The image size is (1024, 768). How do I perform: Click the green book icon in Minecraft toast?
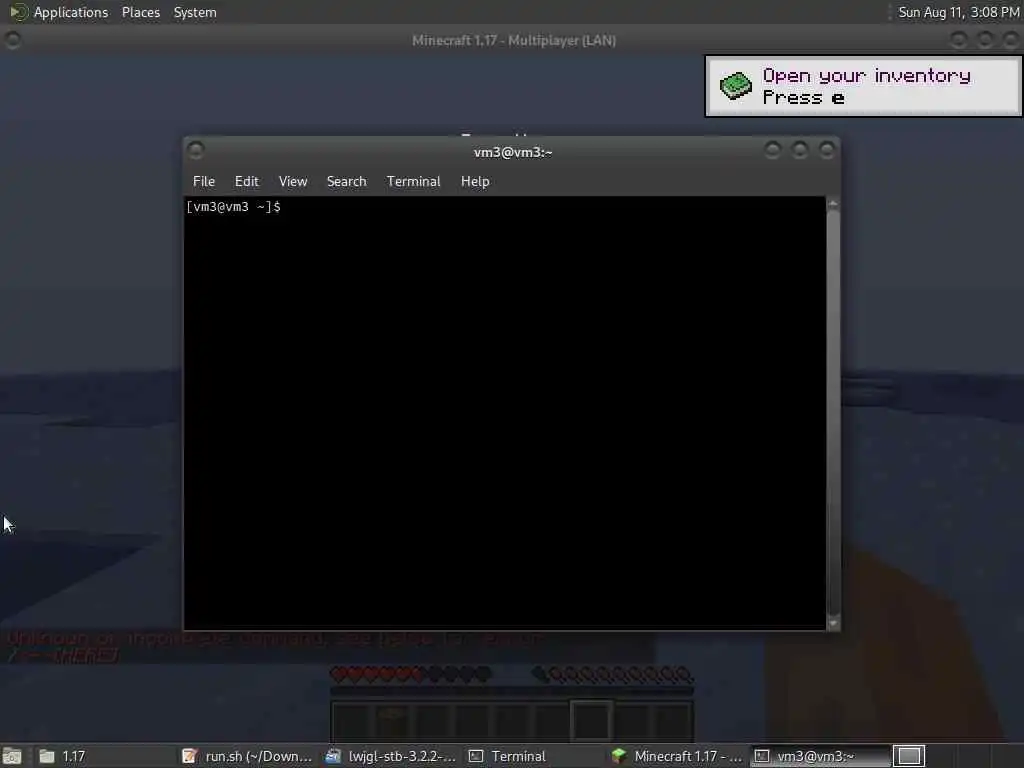click(x=736, y=86)
